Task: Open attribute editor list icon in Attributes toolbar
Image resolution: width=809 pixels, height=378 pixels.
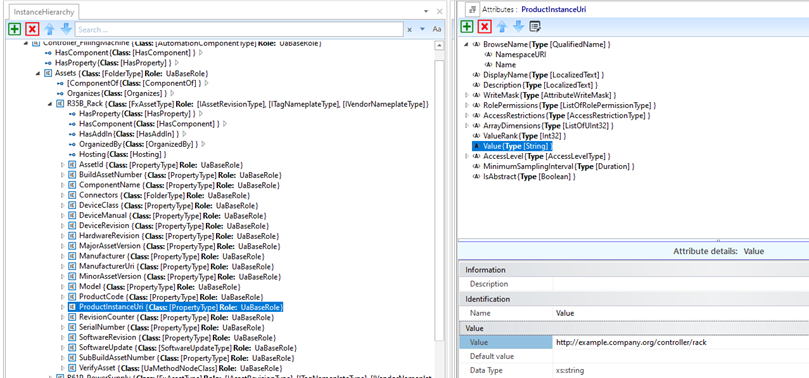Action: coord(535,26)
